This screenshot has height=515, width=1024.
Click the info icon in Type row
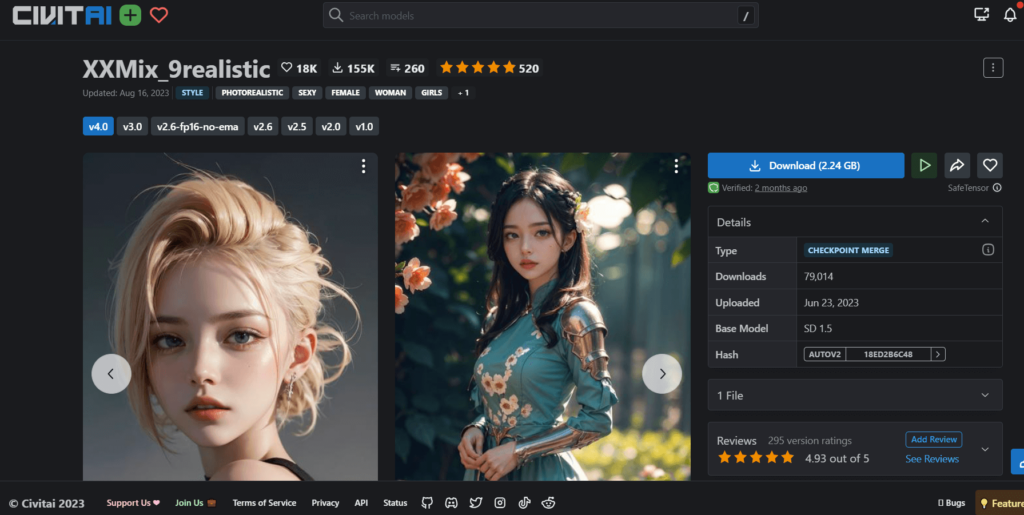[x=988, y=250]
